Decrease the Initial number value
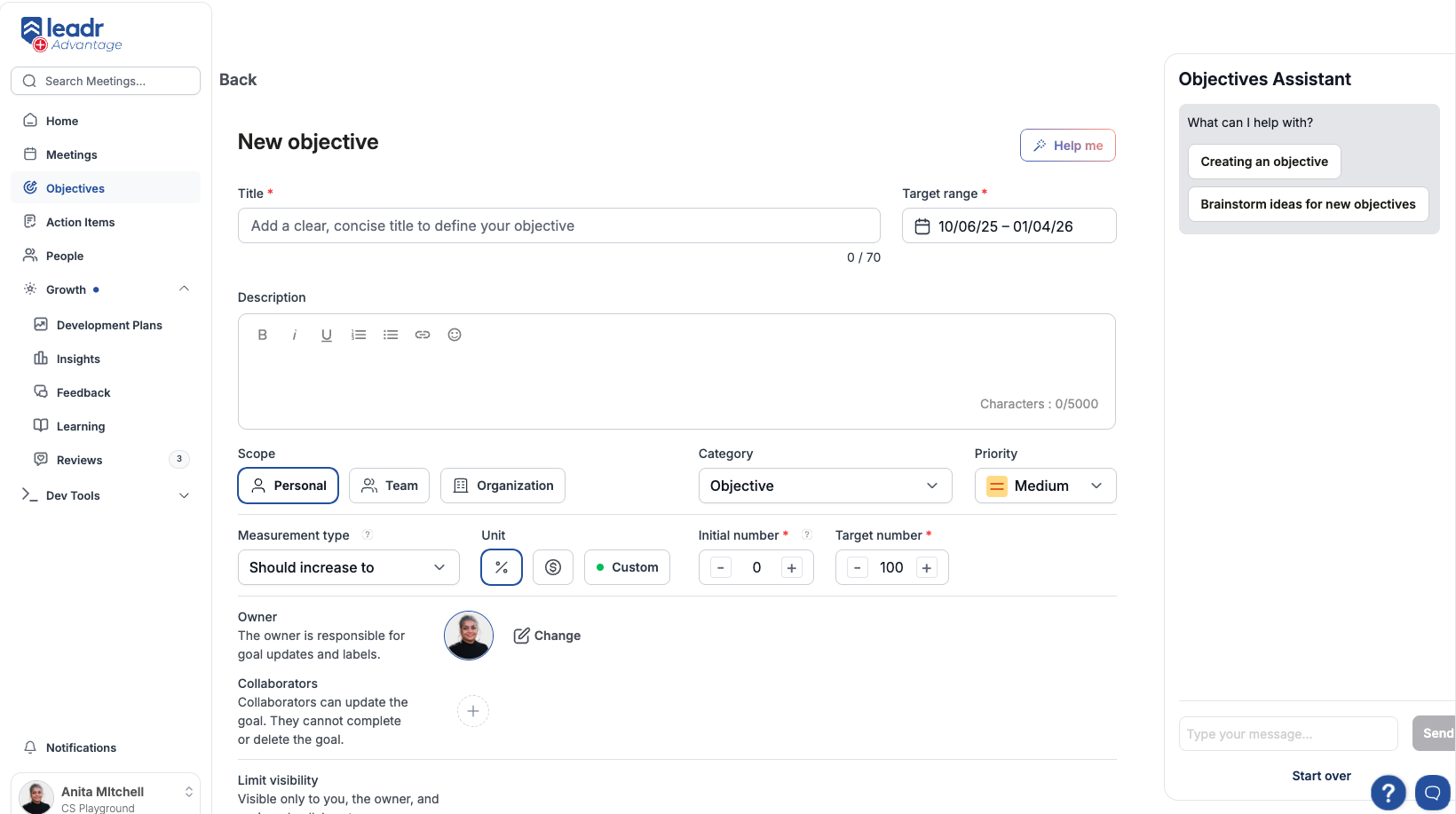Viewport: 1456px width, 814px height. tap(721, 567)
